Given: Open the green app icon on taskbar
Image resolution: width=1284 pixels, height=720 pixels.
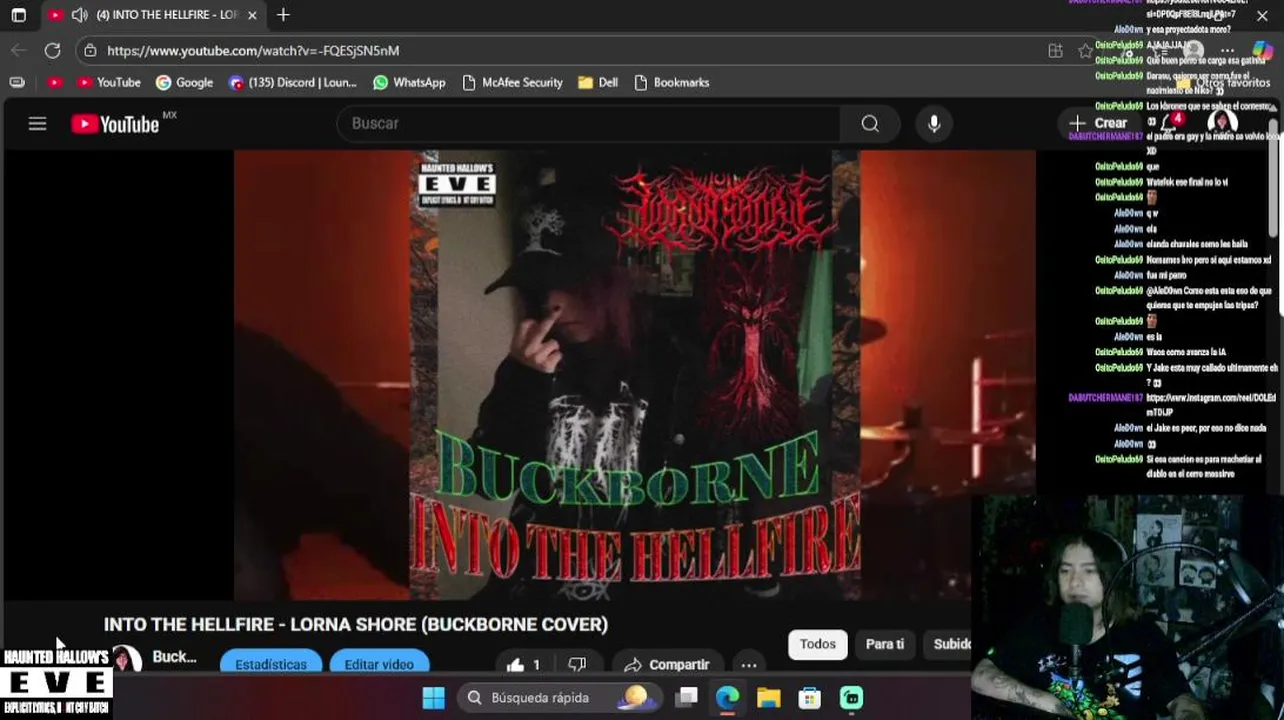Looking at the screenshot, I should [851, 697].
